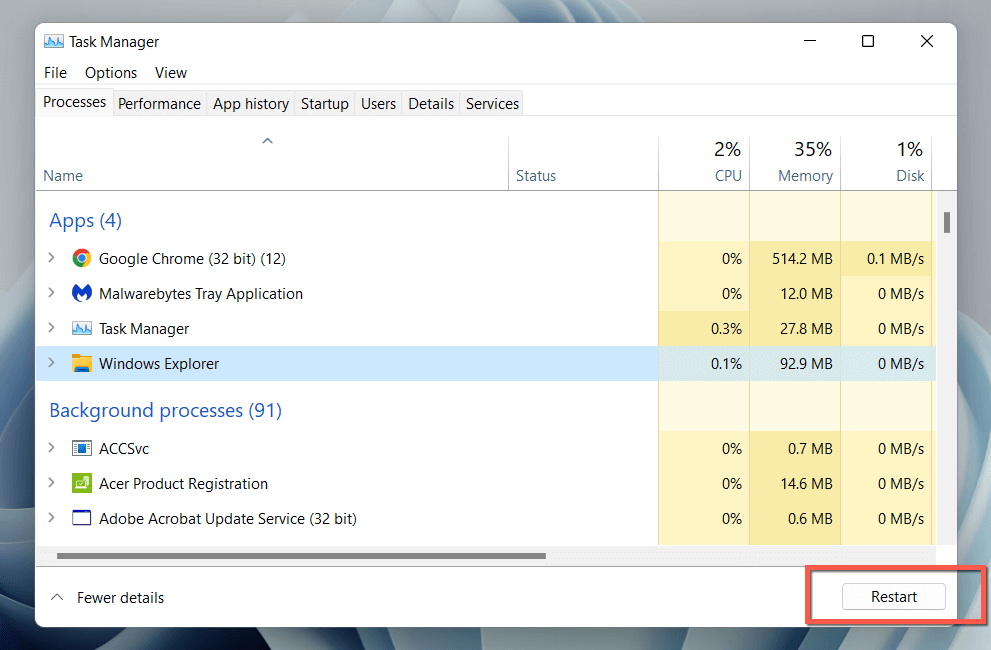Select the Windows Explorer row
Image resolution: width=991 pixels, height=650 pixels.
pos(300,363)
